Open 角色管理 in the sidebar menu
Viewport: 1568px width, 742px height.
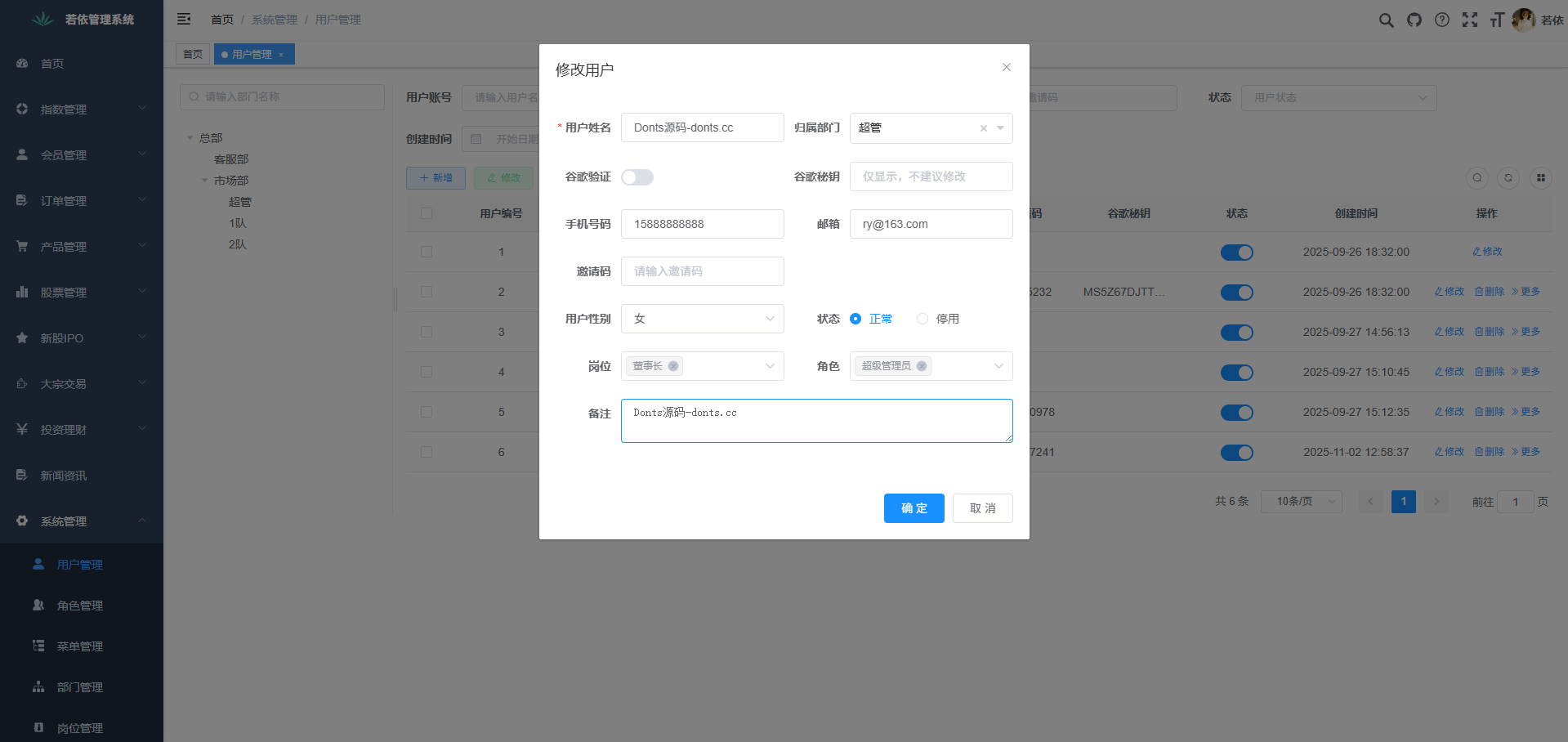pyautogui.click(x=80, y=606)
